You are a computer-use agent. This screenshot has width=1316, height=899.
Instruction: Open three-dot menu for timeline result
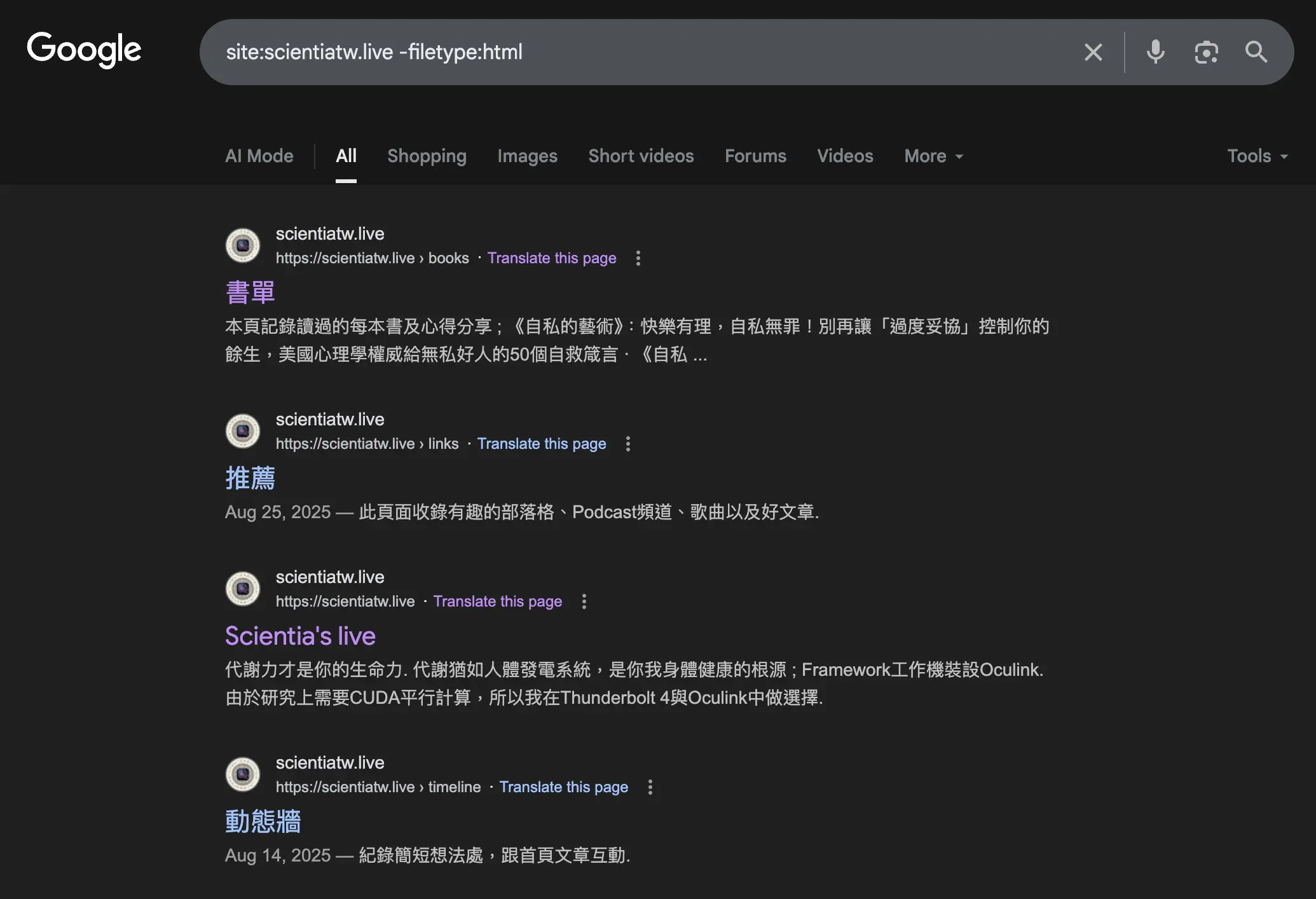pos(650,787)
